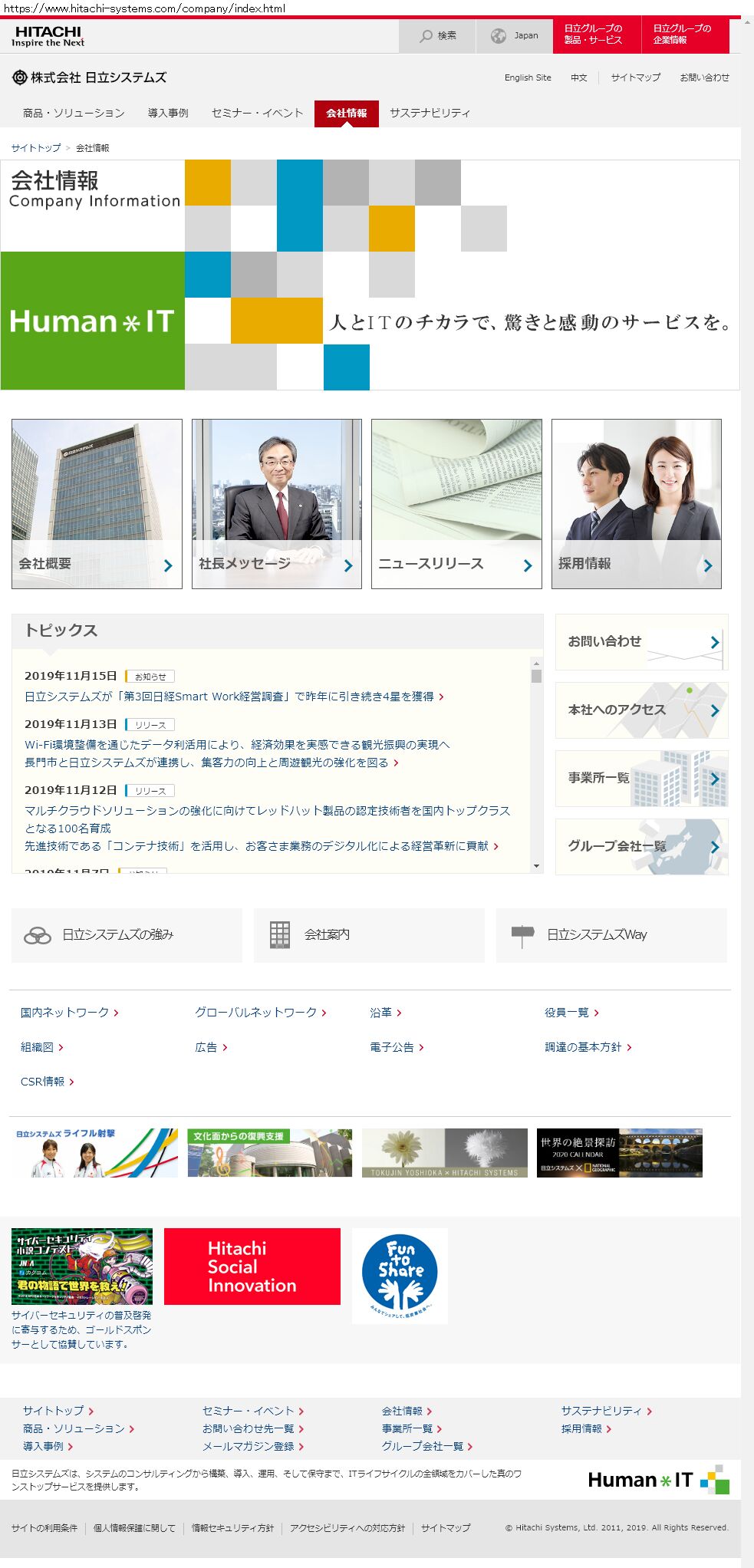
Task: Go to 本社へのアクセス side panel
Action: [641, 710]
